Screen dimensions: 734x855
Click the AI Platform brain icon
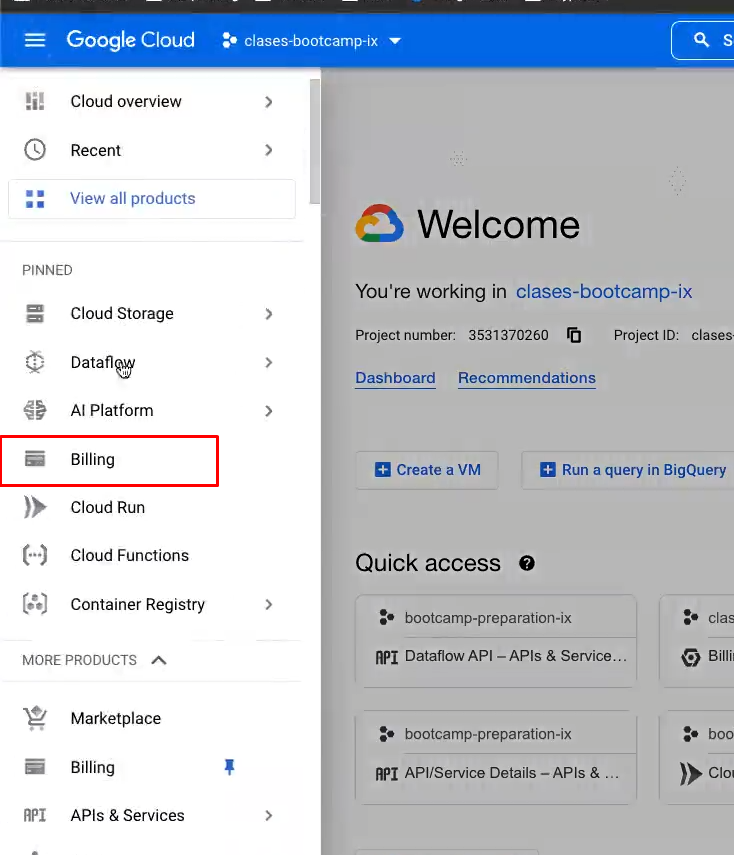[x=35, y=411]
